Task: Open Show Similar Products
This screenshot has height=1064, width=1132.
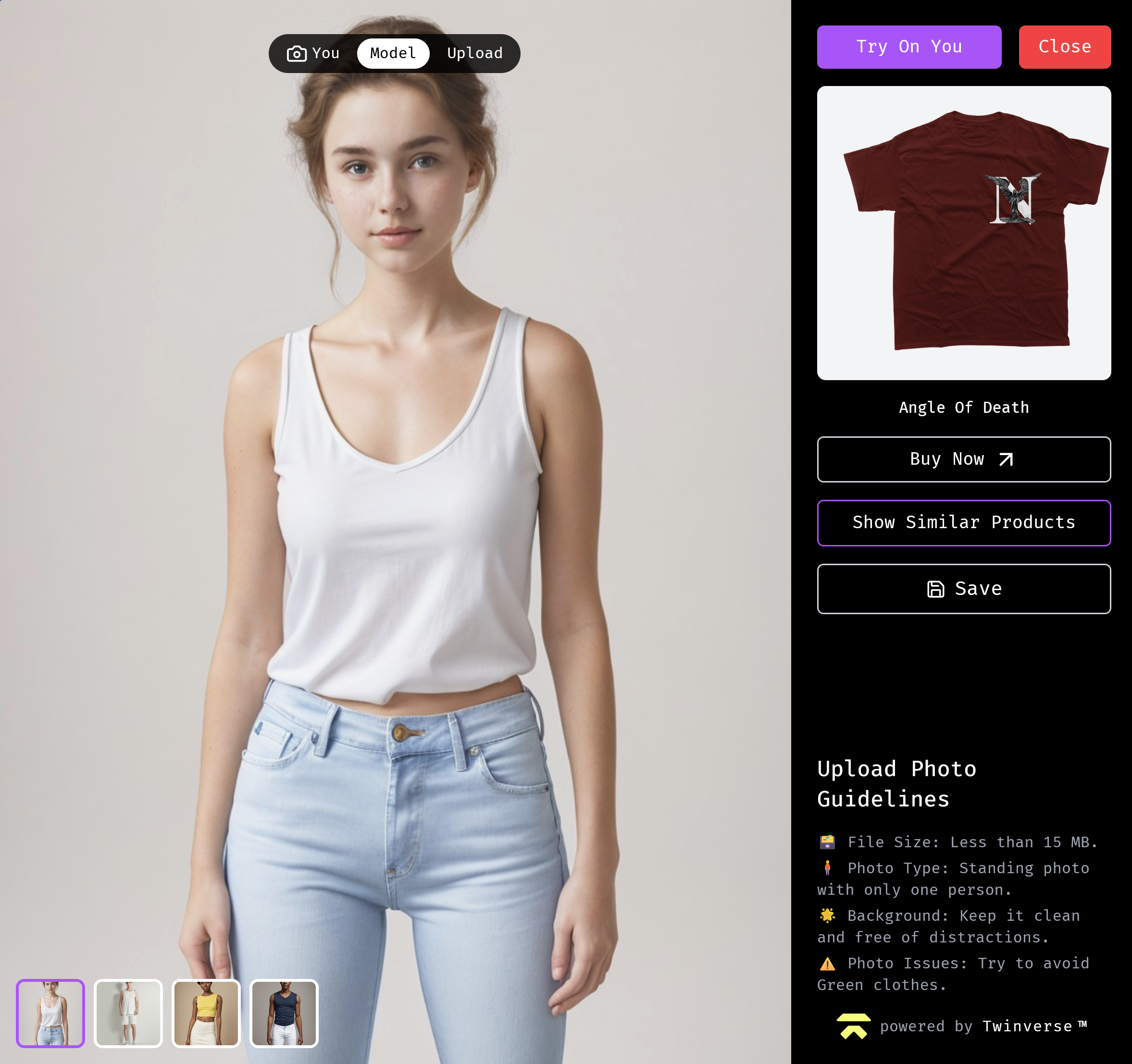Action: click(963, 522)
